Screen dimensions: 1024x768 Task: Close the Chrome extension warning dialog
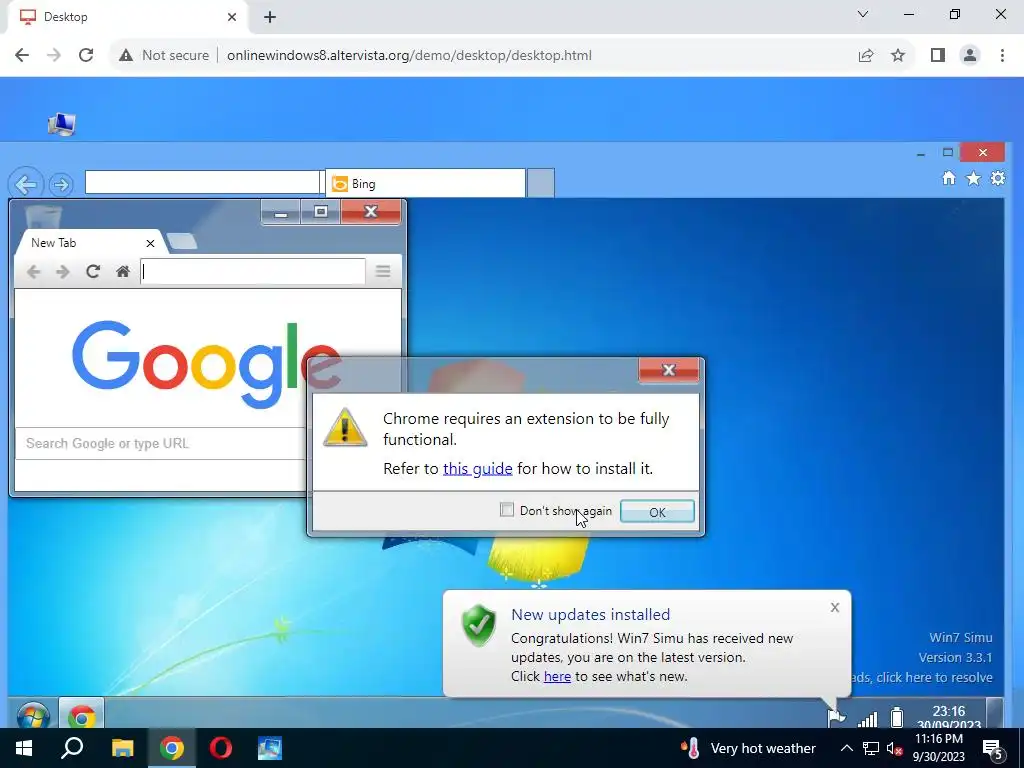point(669,370)
